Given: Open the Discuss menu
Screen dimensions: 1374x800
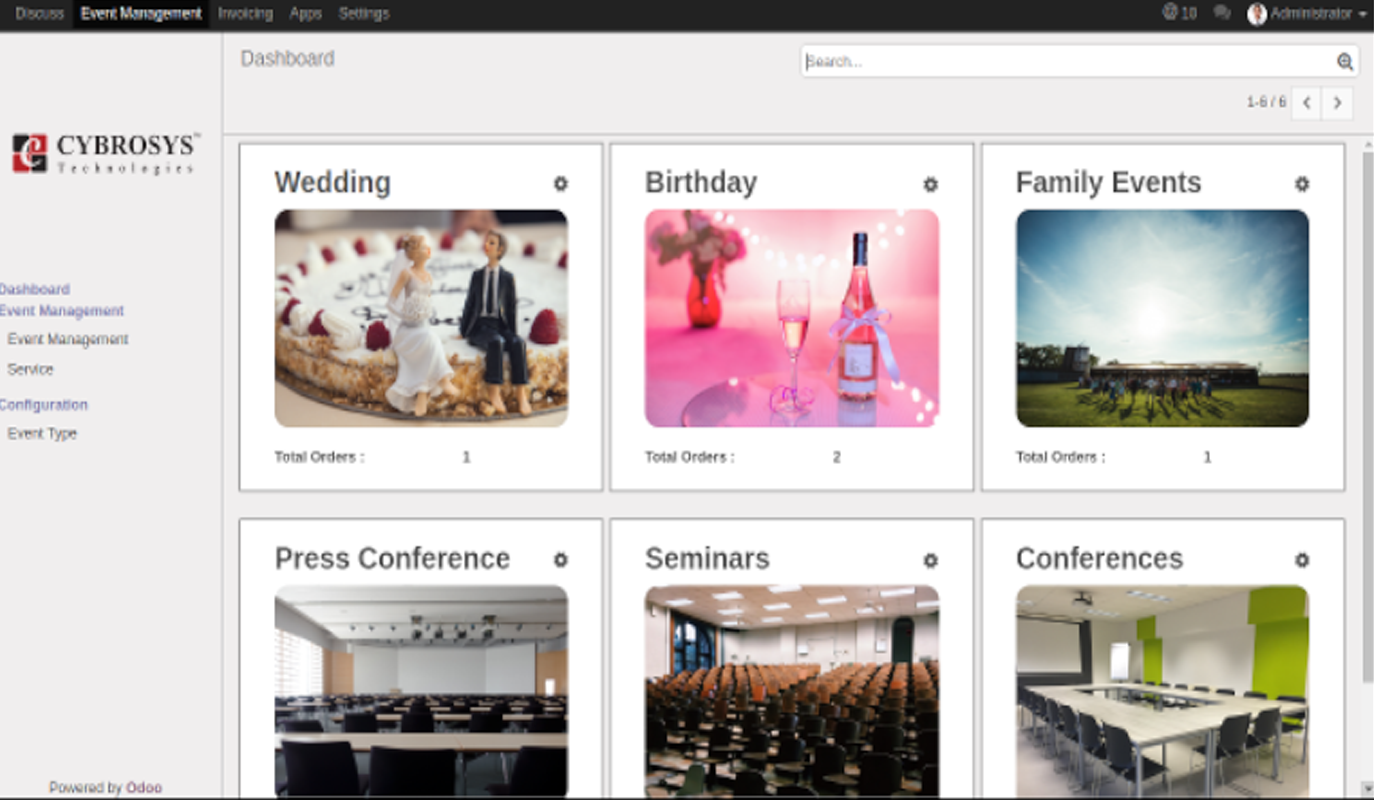Looking at the screenshot, I should (40, 13).
